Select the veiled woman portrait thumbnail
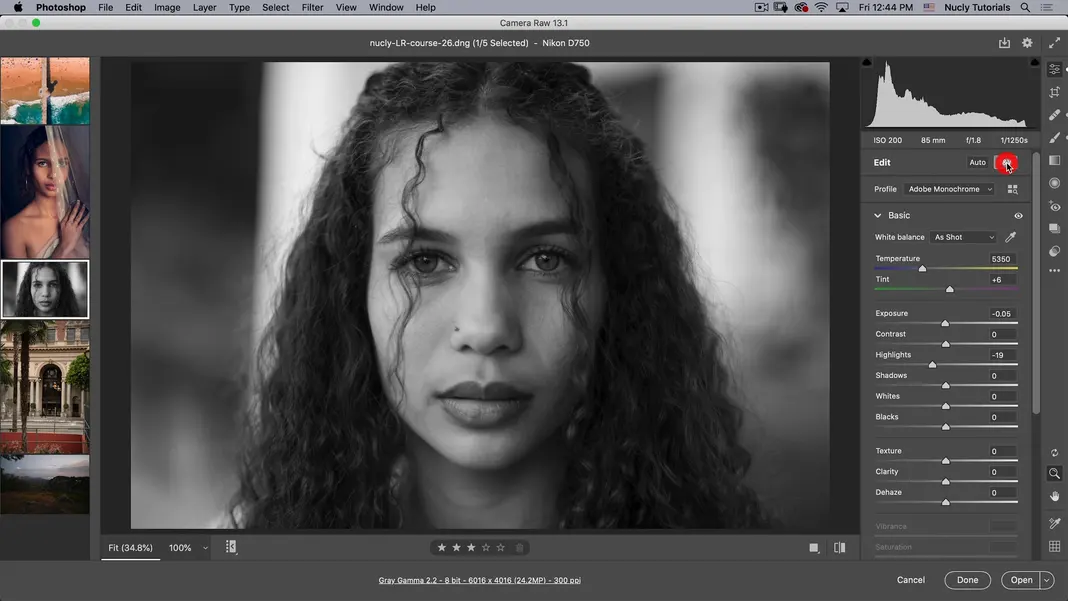Screen dimensions: 1068x601 [x=45, y=191]
